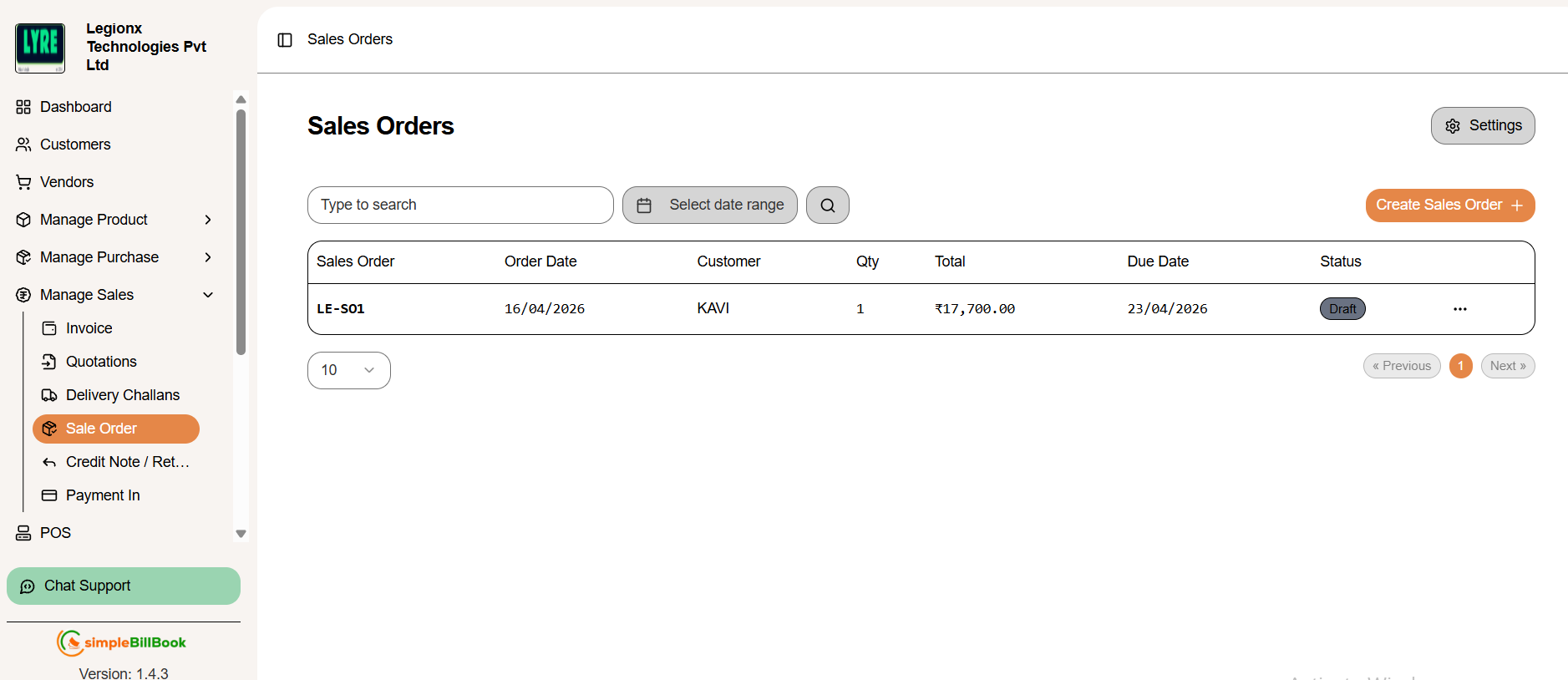The width and height of the screenshot is (1568, 680).
Task: Click the sidebar vertical scrollbar thumb
Action: pos(241,232)
